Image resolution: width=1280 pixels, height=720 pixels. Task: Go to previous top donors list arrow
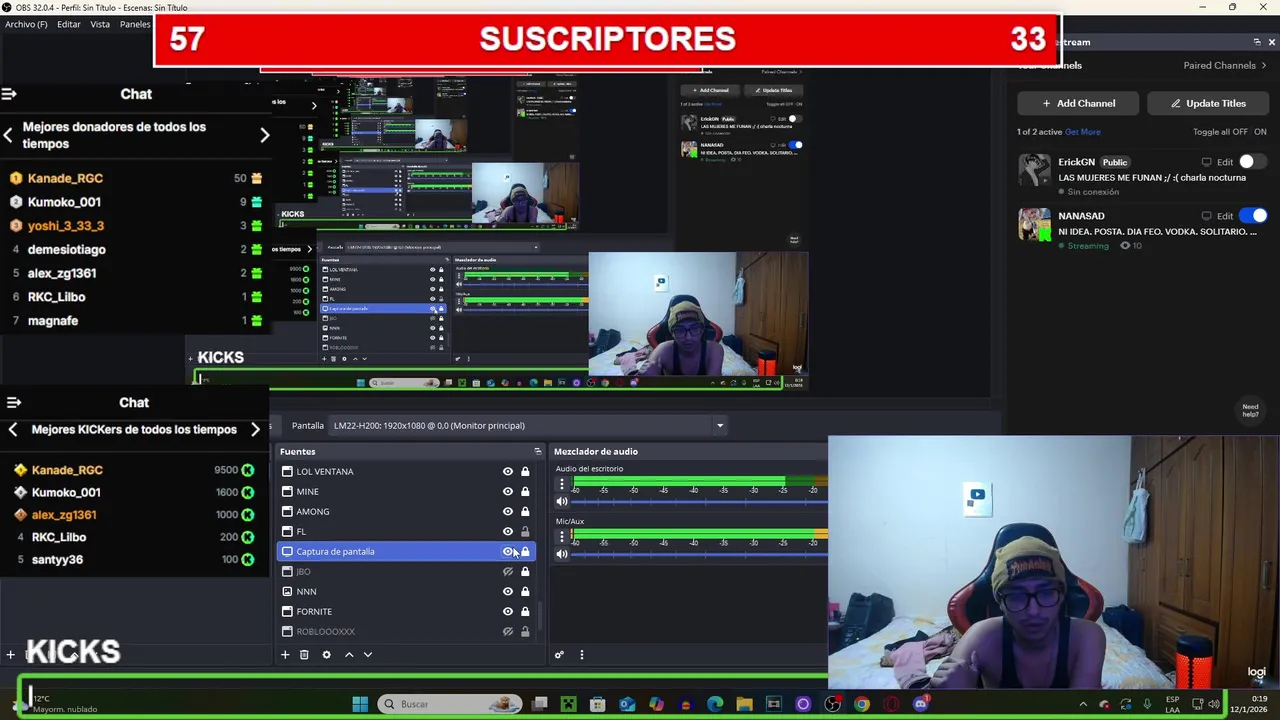8,135
